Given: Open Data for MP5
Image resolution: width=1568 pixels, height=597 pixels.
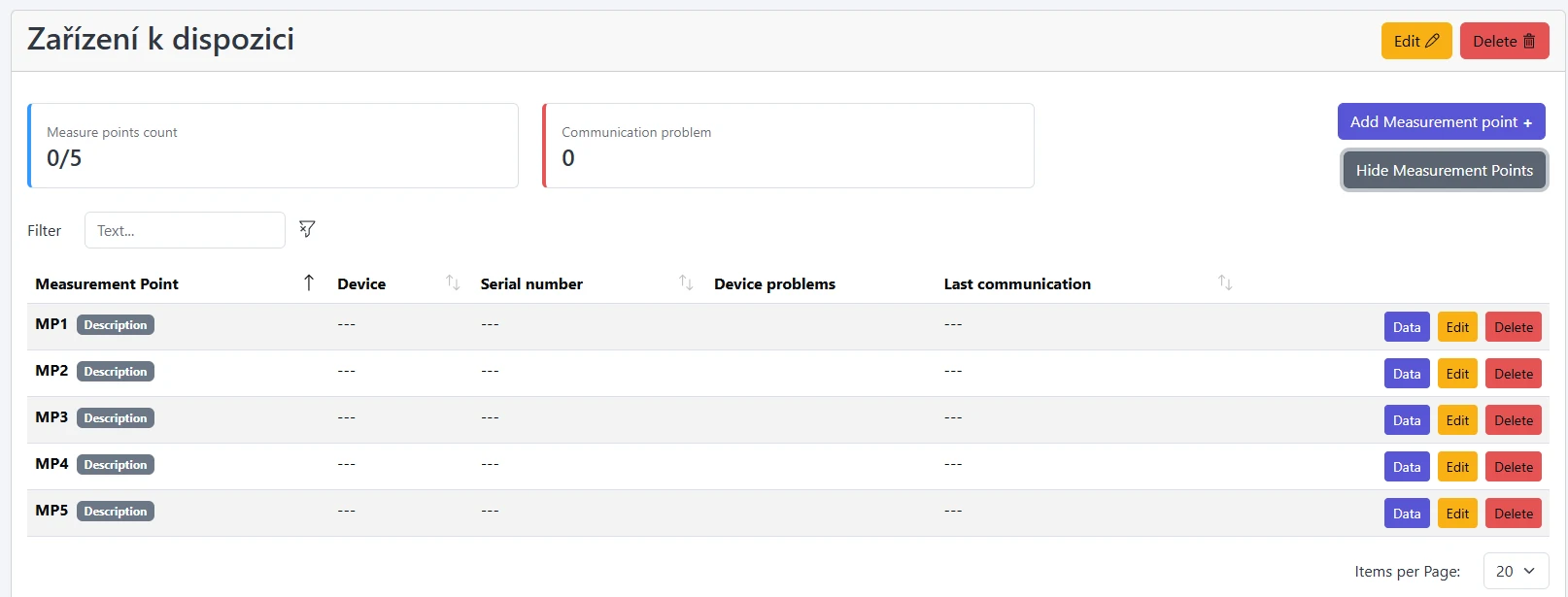Looking at the screenshot, I should [x=1407, y=514].
